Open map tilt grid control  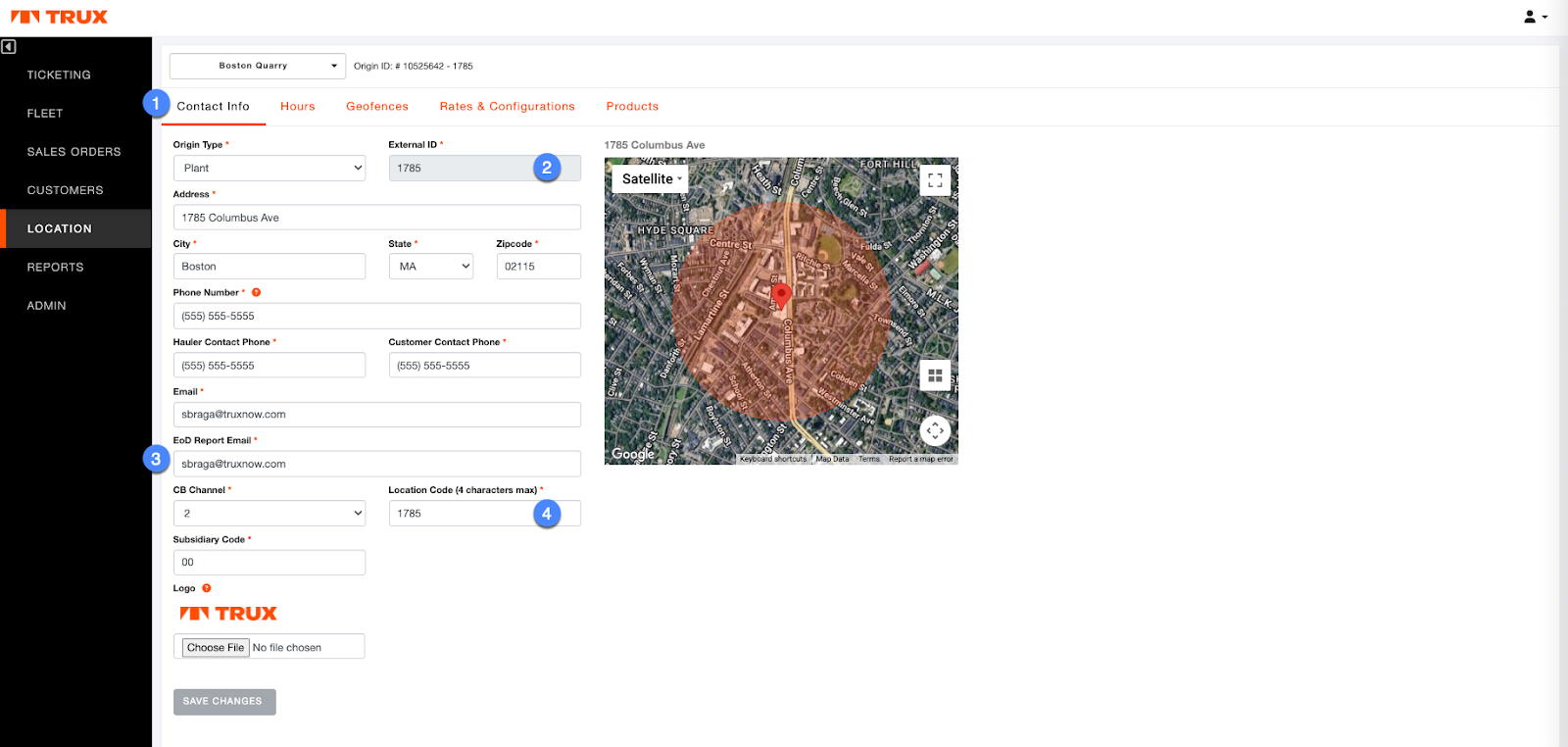click(x=935, y=375)
